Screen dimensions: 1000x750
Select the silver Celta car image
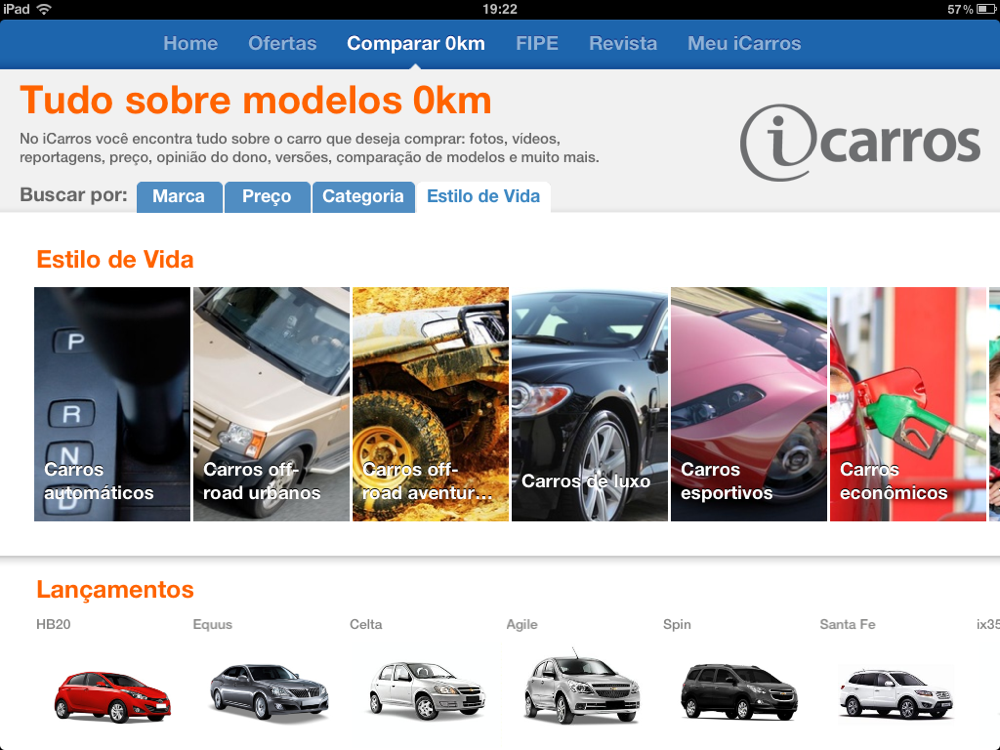coord(426,691)
